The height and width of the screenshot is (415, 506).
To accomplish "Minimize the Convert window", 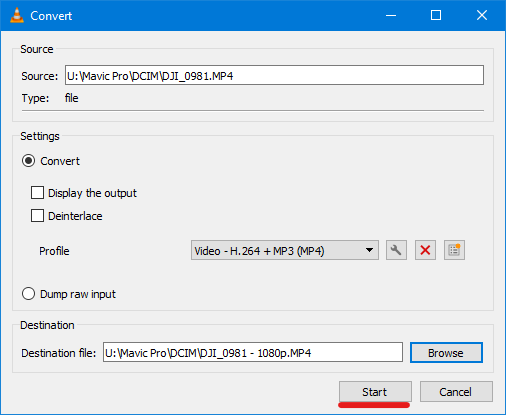I will (x=391, y=15).
